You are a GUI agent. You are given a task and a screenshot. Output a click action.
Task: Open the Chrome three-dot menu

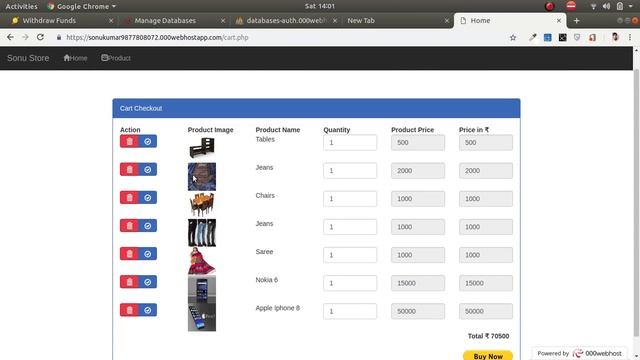tap(630, 38)
